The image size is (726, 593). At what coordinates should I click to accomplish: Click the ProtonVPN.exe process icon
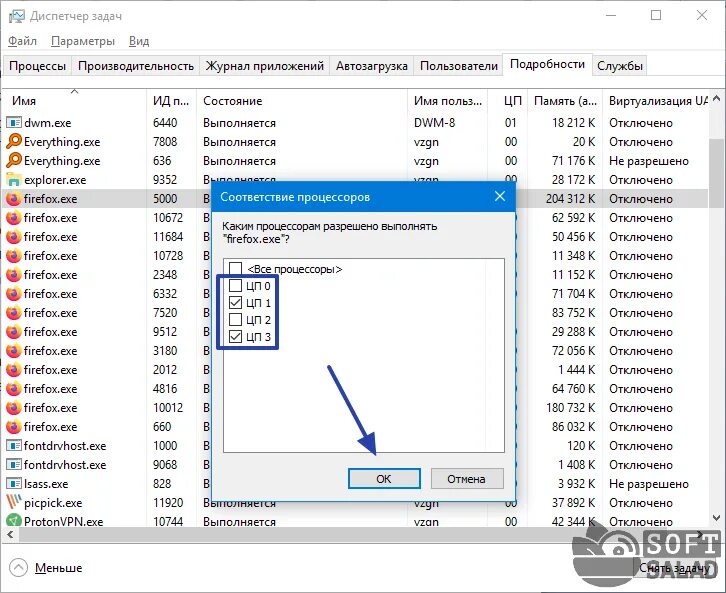click(x=14, y=521)
